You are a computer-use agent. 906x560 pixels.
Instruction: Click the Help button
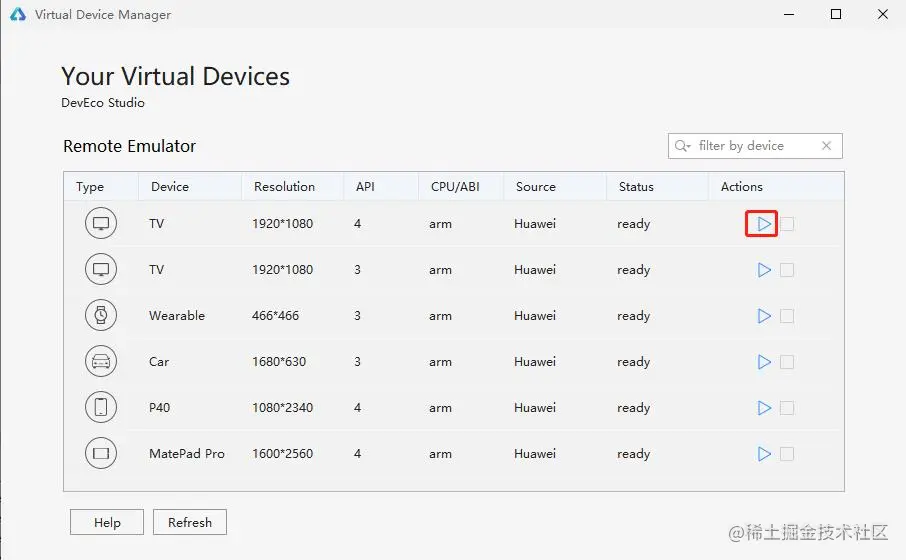107,522
